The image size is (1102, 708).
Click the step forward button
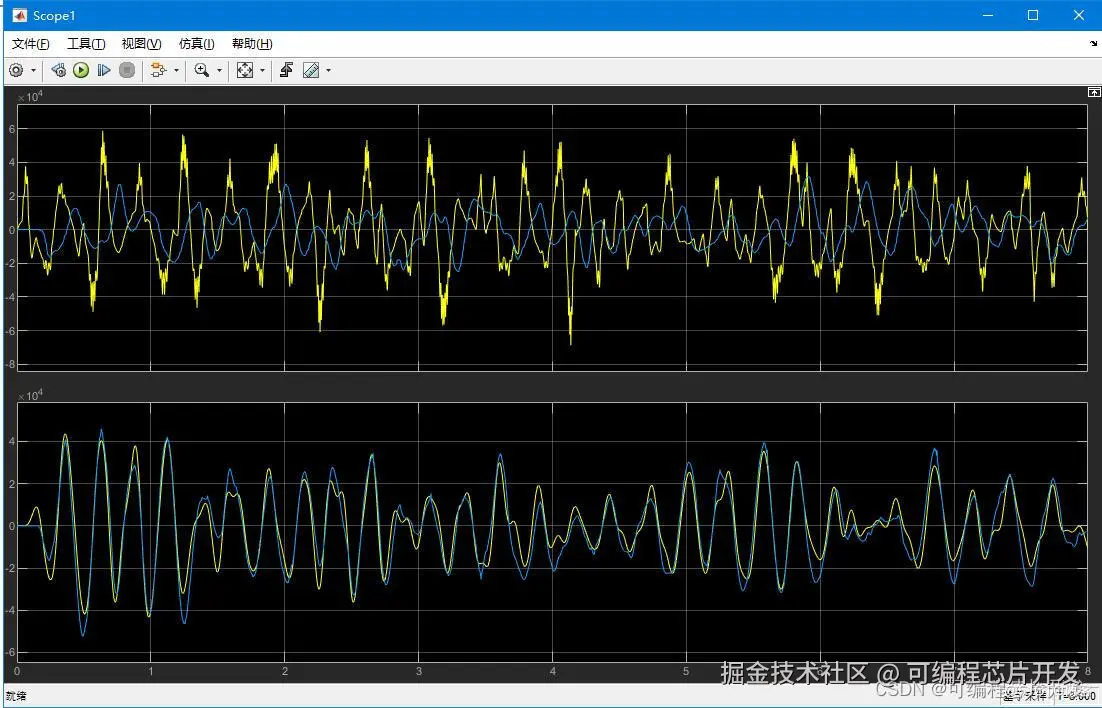tap(104, 70)
